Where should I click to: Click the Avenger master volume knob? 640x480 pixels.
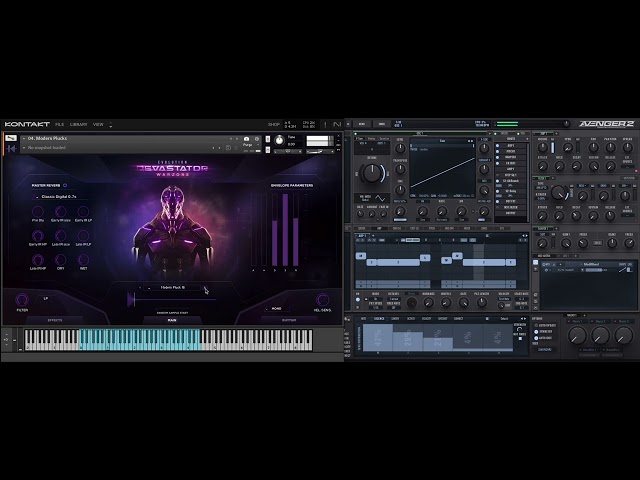(x=566, y=124)
